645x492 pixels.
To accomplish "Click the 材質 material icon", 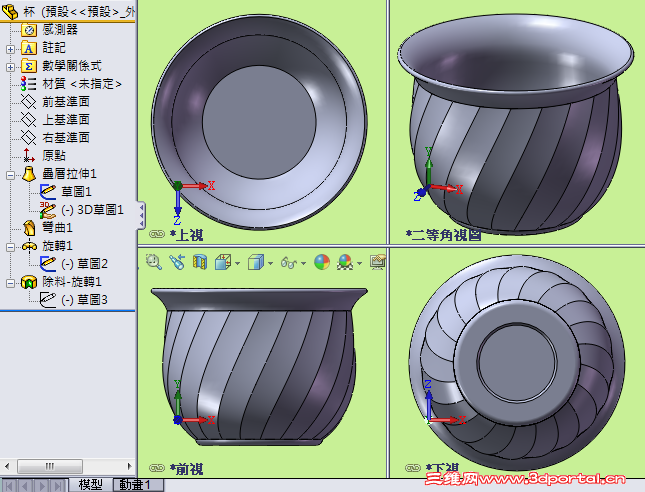I will point(29,84).
